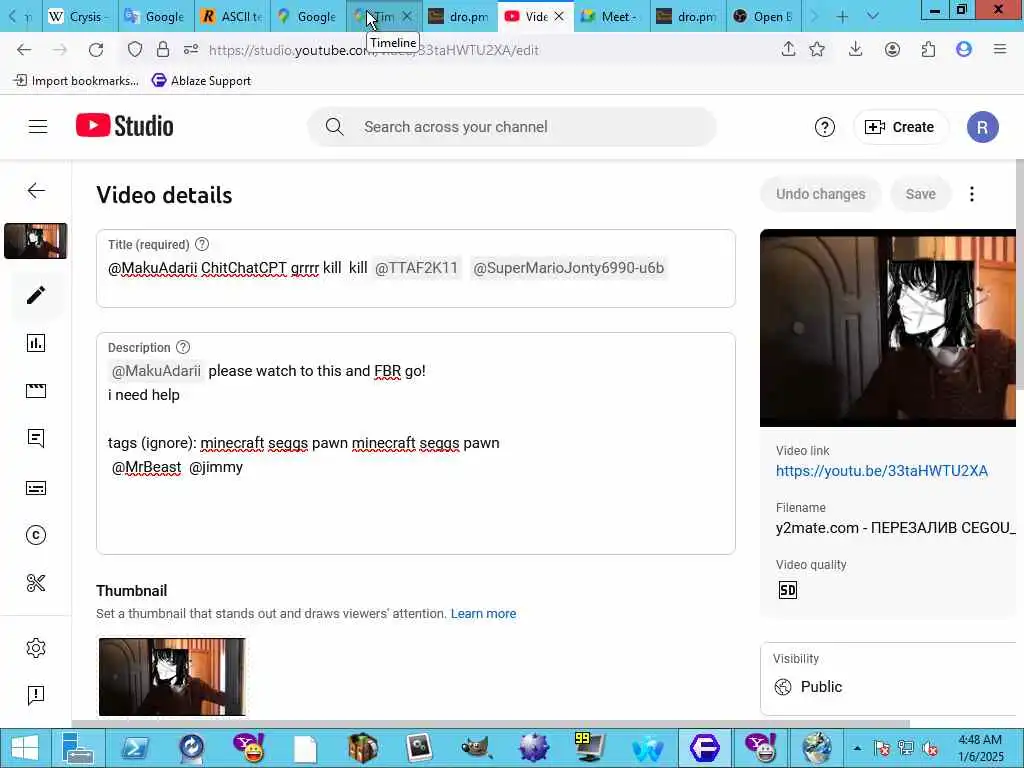Open the youtu.be video link
This screenshot has height=768, width=1024.
click(x=882, y=471)
